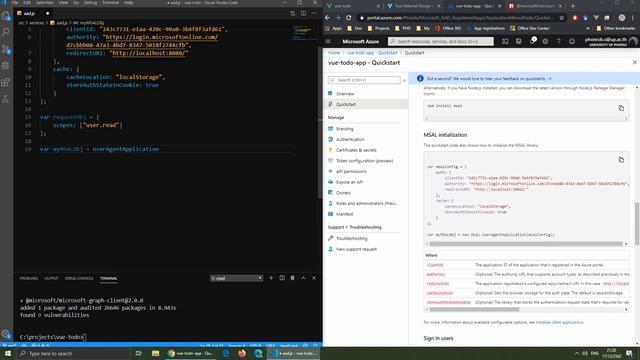This screenshot has width=640, height=360.
Task: Open Azure help question mark
Action: point(558,41)
